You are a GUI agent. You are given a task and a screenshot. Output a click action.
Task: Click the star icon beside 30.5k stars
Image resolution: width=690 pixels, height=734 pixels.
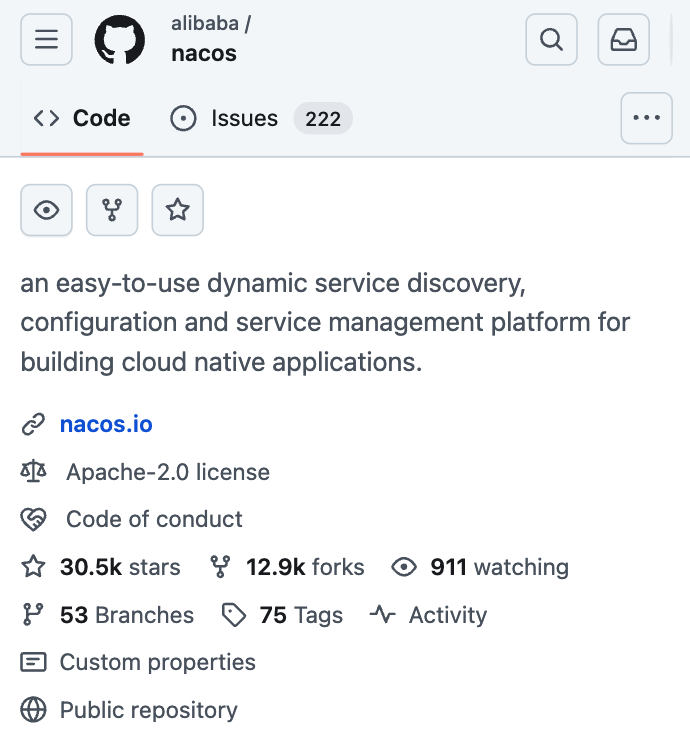point(33,567)
